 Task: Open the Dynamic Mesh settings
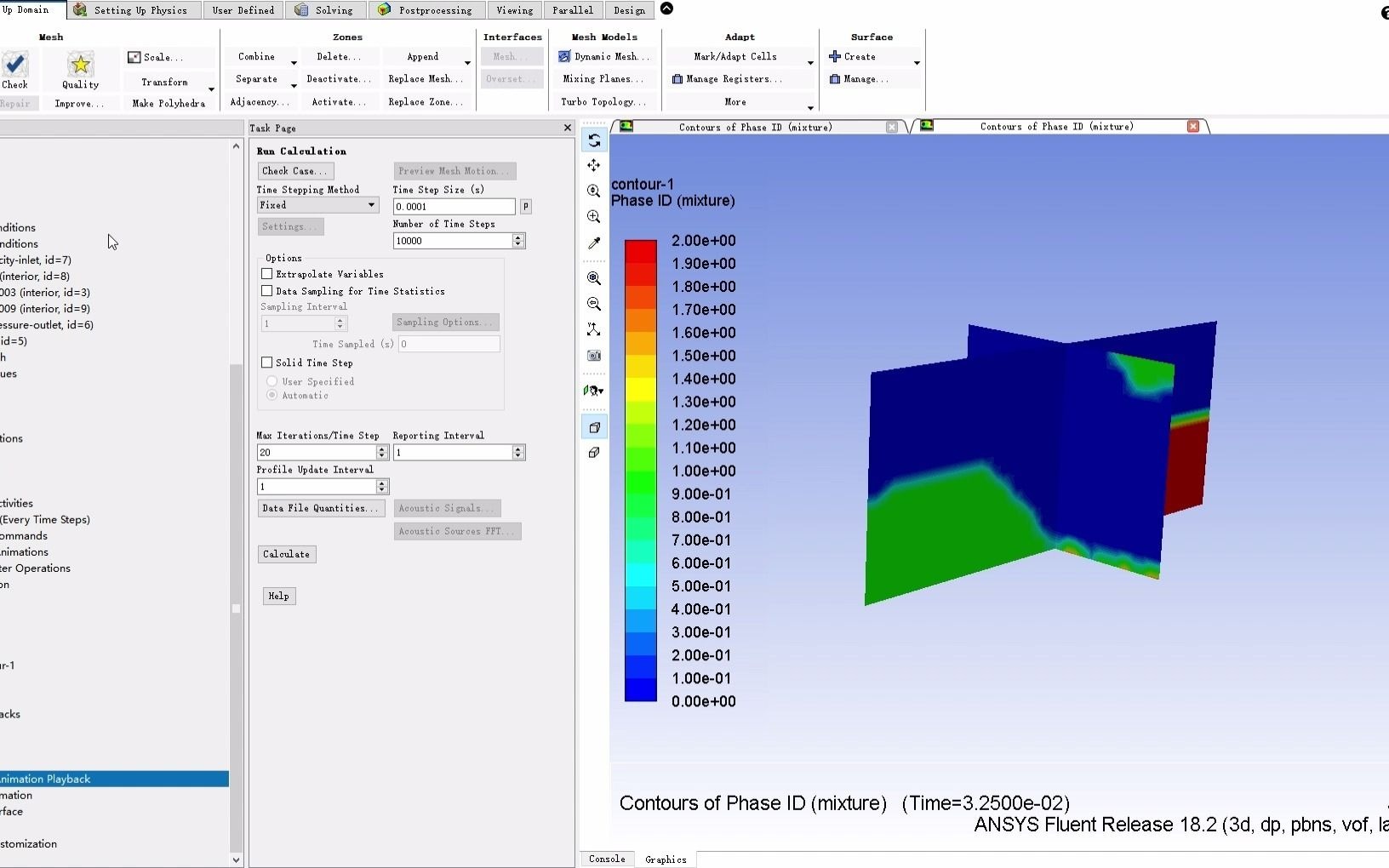[604, 56]
